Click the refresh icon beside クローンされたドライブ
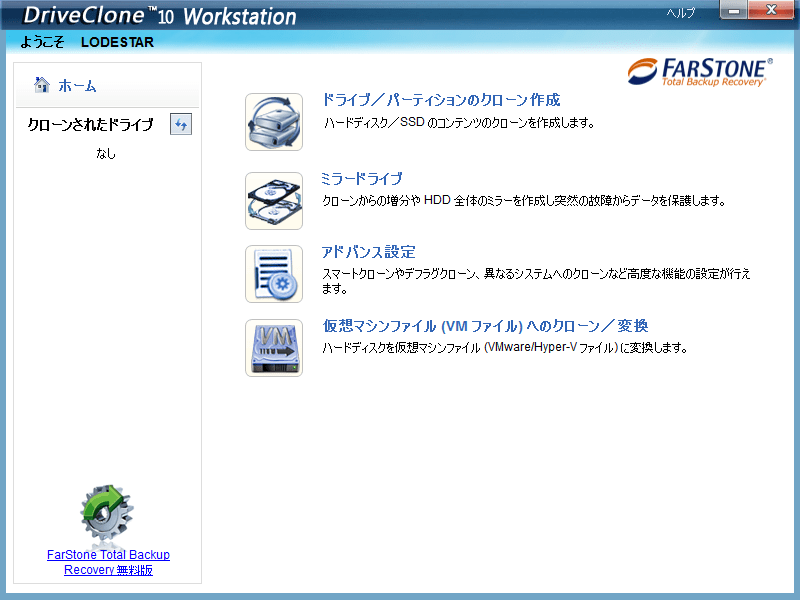This screenshot has width=800, height=600. pyautogui.click(x=180, y=123)
